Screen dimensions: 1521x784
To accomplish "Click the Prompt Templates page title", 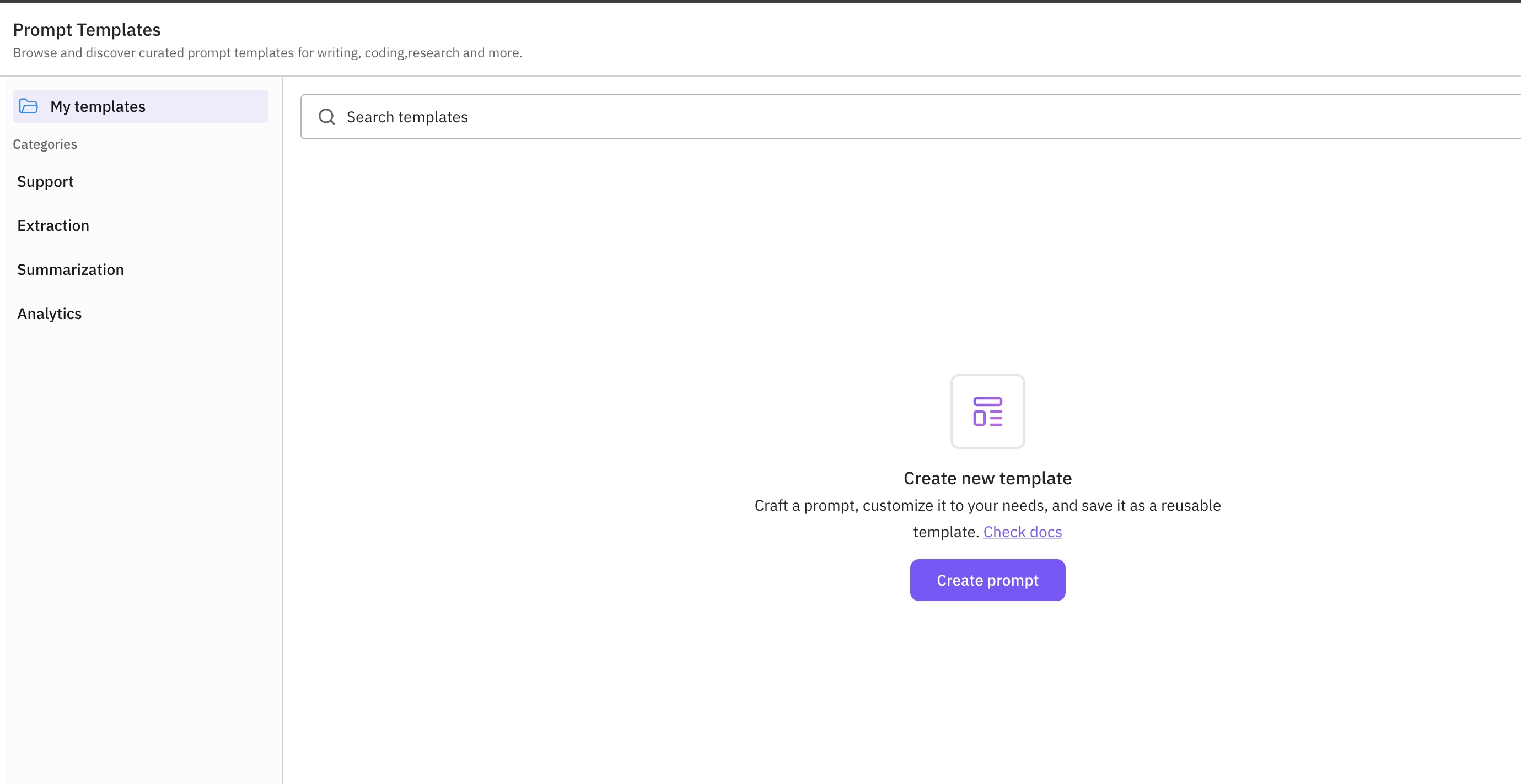I will pyautogui.click(x=87, y=29).
